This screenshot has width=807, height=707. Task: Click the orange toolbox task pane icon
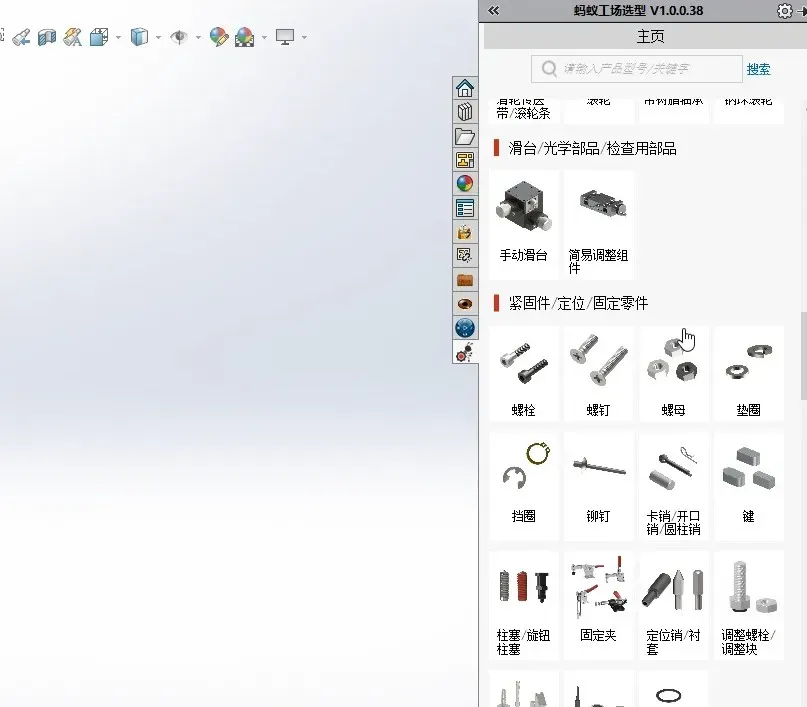coord(465,232)
